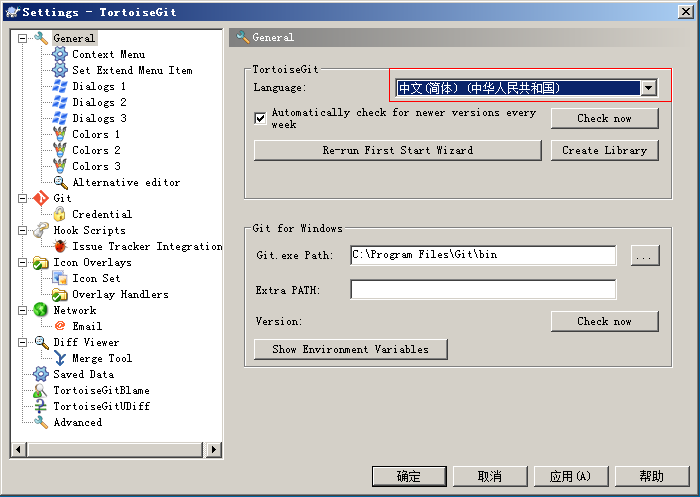Go to Colors 2 settings page
The width and height of the screenshot is (700, 497).
pos(96,150)
